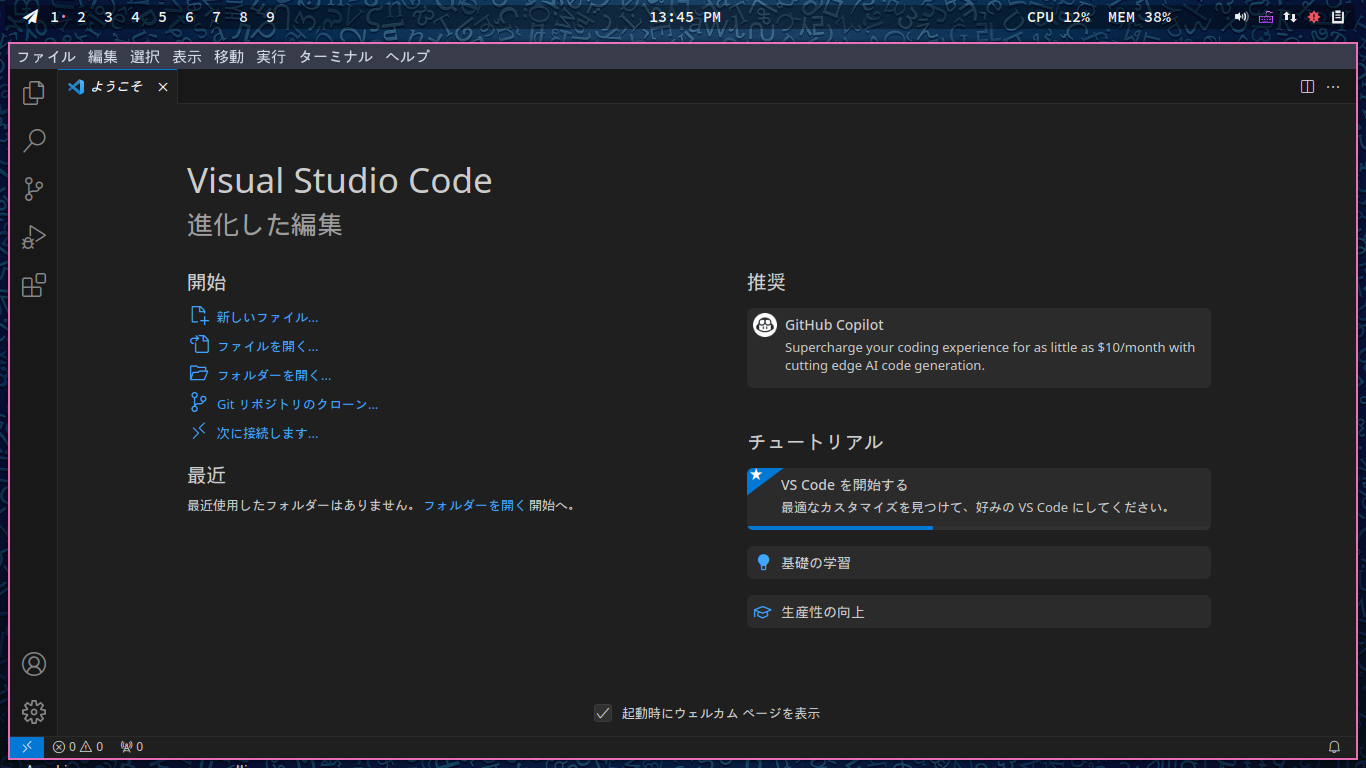The width and height of the screenshot is (1366, 768).
Task: Open the 表示 menu
Action: point(186,57)
